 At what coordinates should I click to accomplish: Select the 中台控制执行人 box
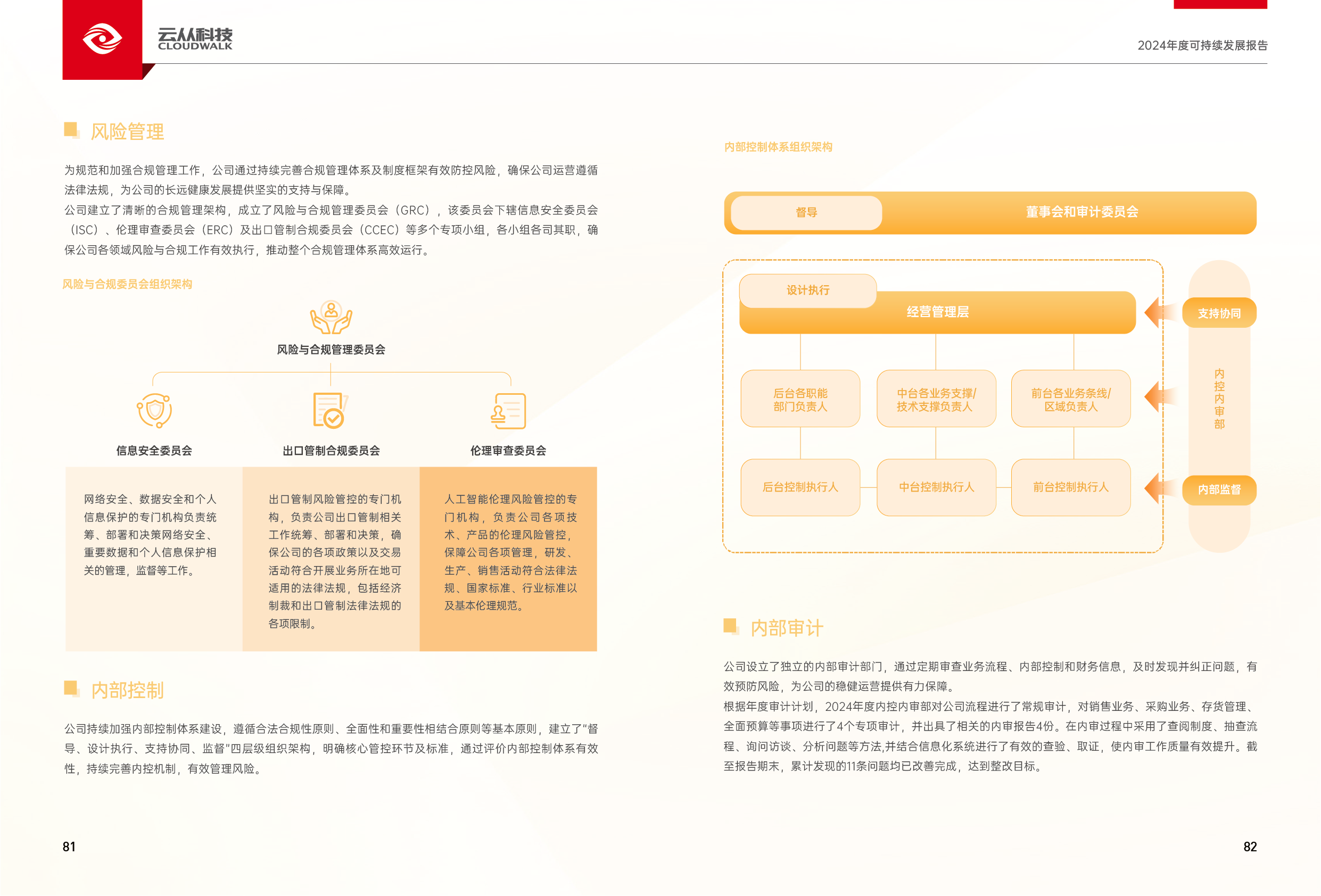[936, 487]
